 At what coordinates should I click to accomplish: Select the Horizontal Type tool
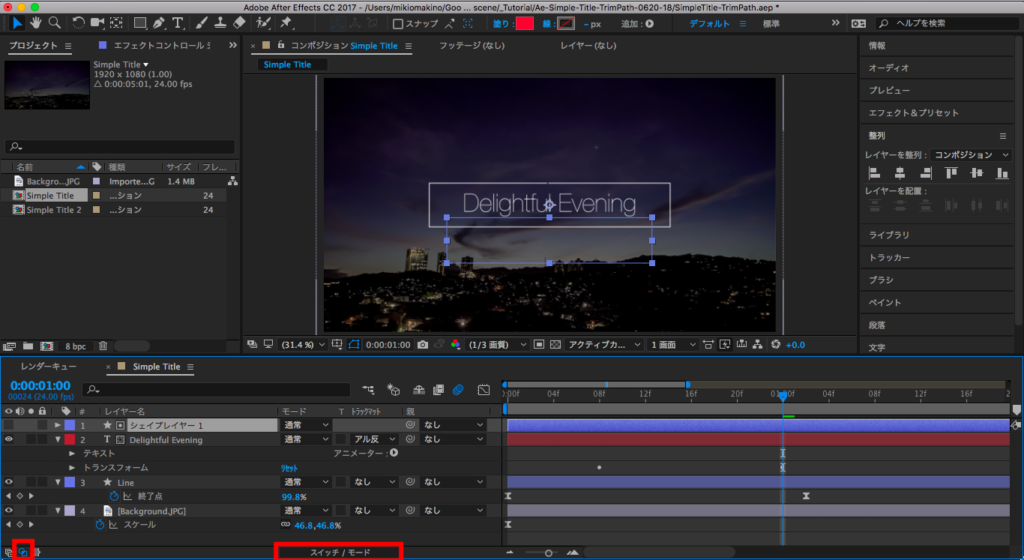[x=178, y=23]
